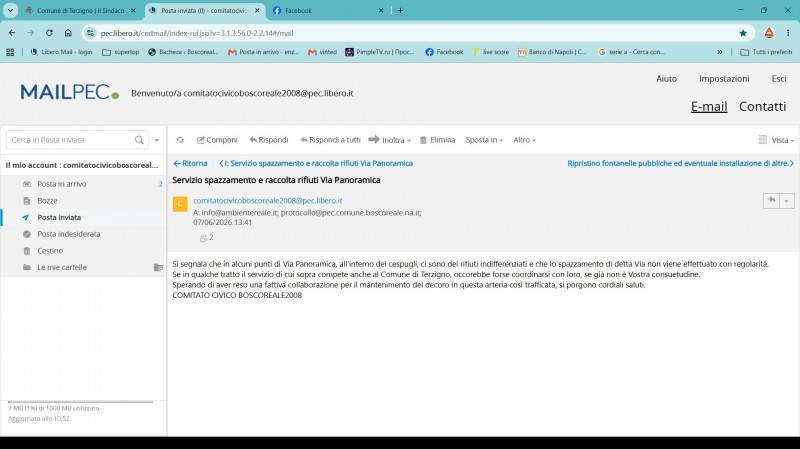Click the sender address comitatocivicoboscoreale2008@pec.libero.it
800x450 pixels.
(x=267, y=201)
